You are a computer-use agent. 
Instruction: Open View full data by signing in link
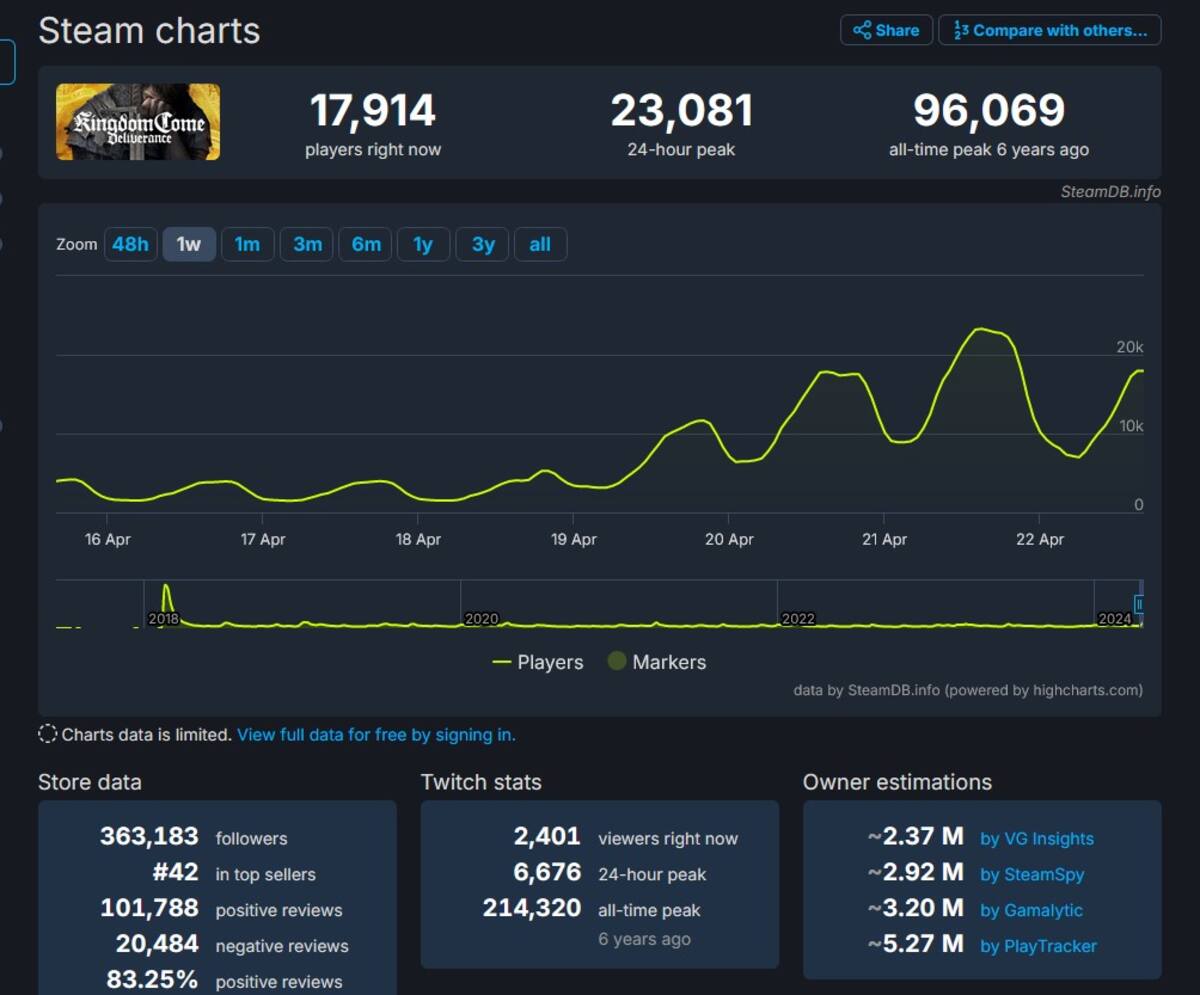pyautogui.click(x=376, y=734)
